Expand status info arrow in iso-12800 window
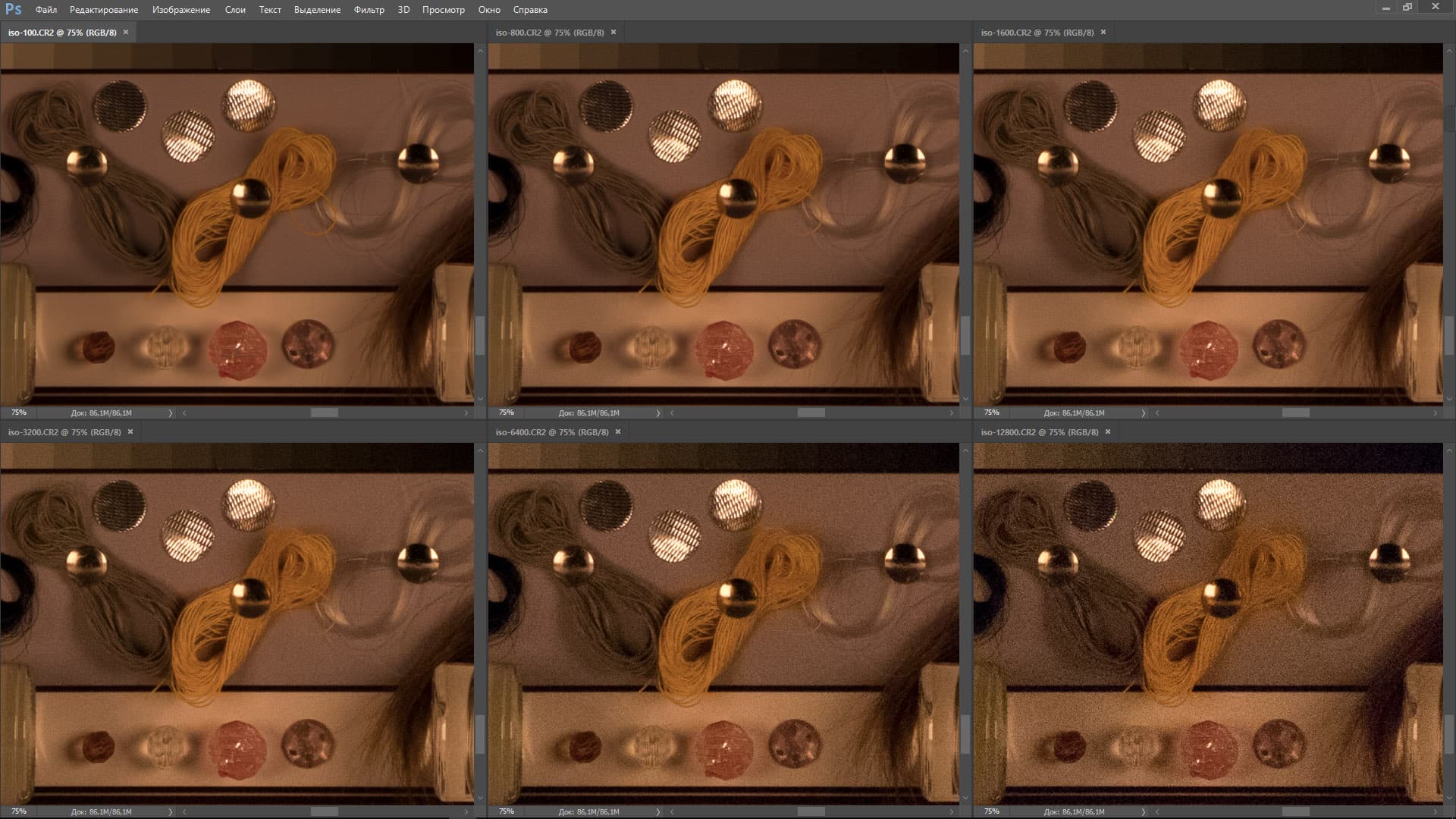 point(1143,812)
